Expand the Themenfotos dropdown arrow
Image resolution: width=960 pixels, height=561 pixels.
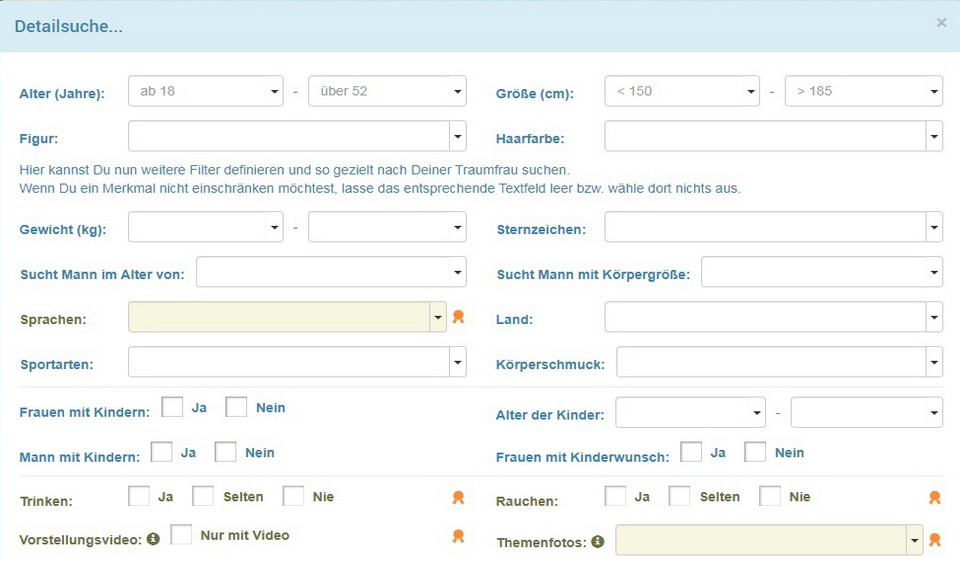pos(915,540)
